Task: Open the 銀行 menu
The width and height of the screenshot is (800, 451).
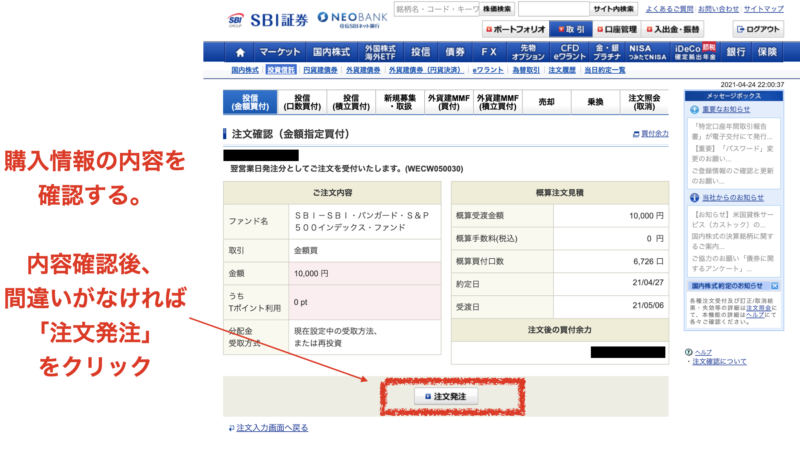Action: (x=736, y=52)
